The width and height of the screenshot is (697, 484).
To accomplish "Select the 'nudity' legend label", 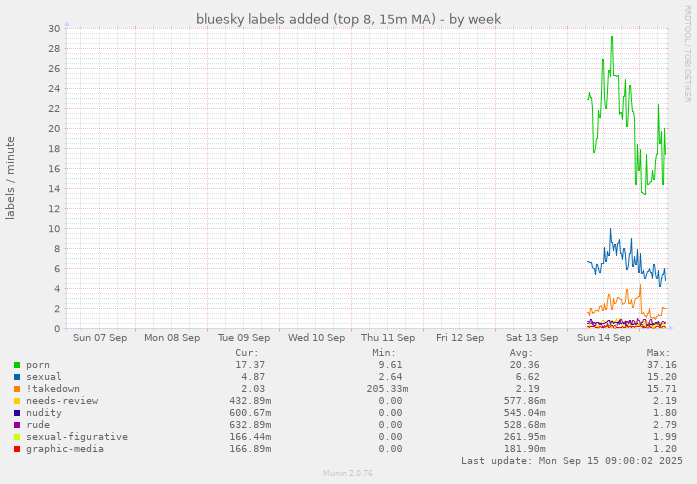I will [x=44, y=413].
